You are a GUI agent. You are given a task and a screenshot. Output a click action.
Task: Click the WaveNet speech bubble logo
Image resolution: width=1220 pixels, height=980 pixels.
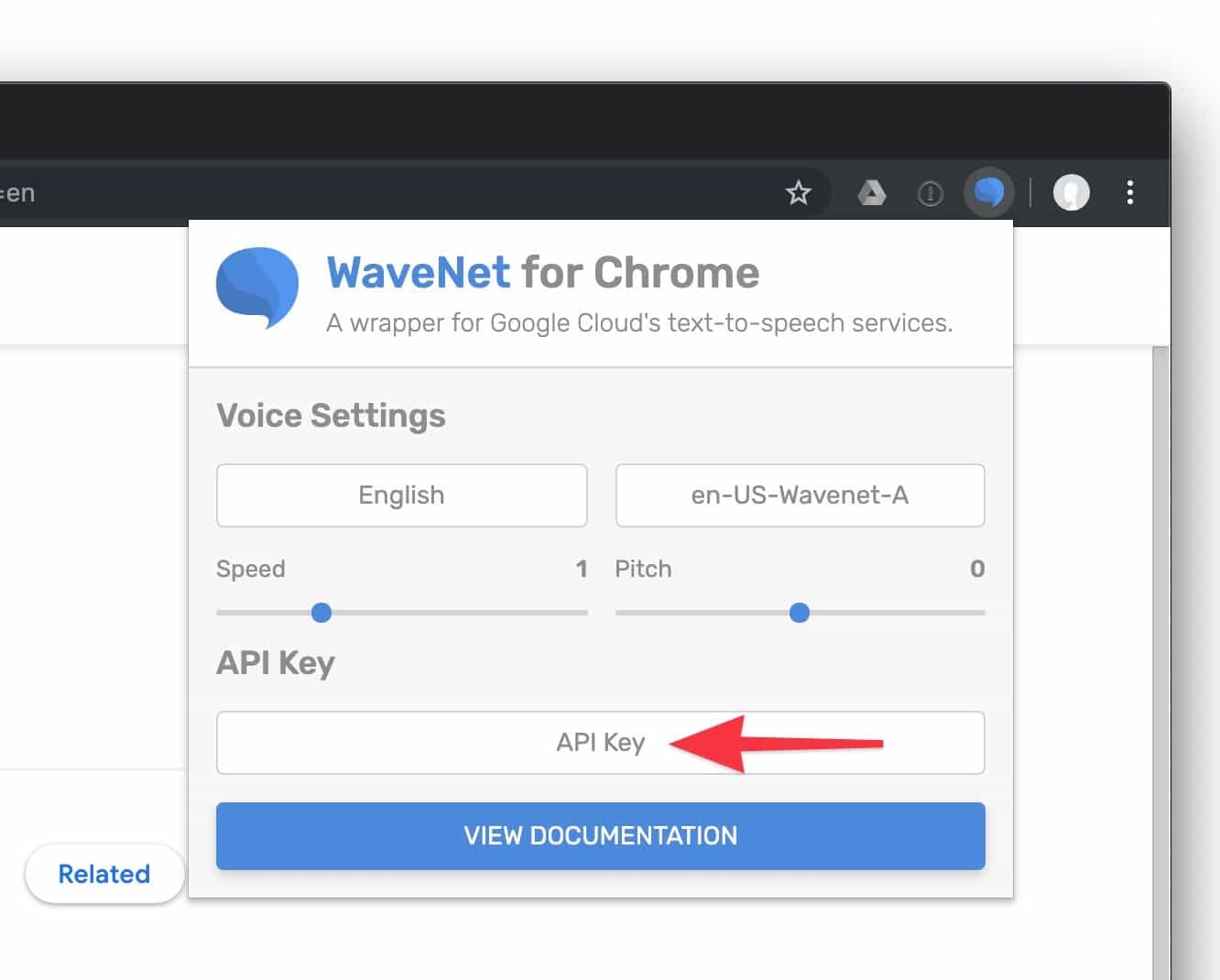tap(257, 288)
